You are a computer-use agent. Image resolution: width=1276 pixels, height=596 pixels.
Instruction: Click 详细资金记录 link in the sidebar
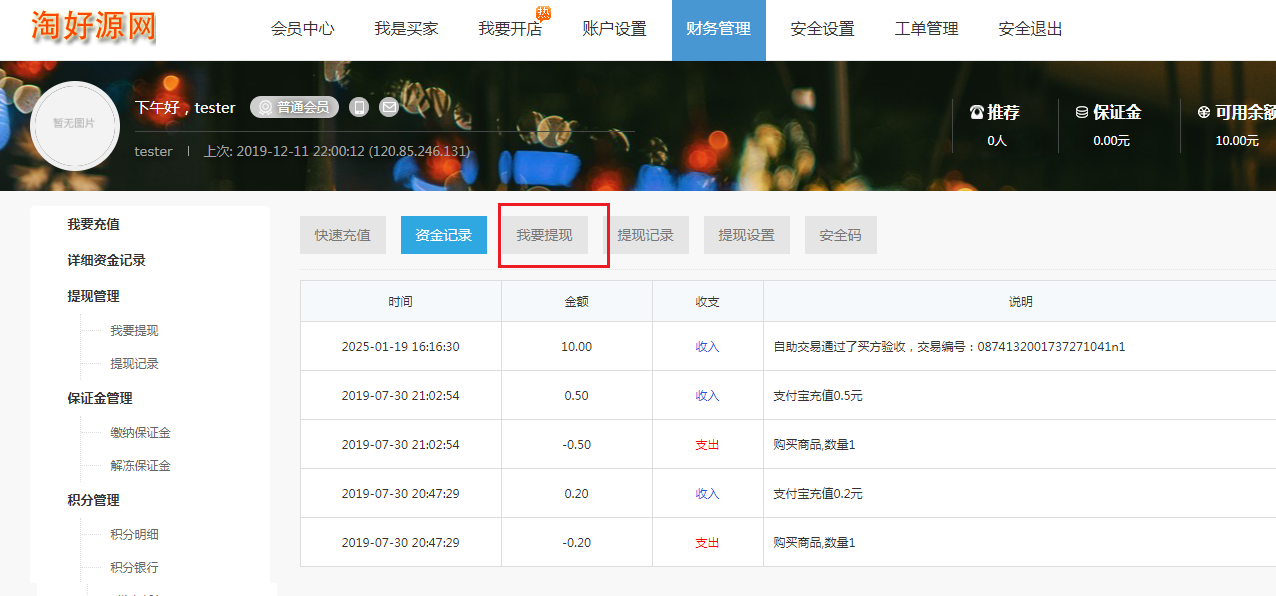click(x=106, y=260)
